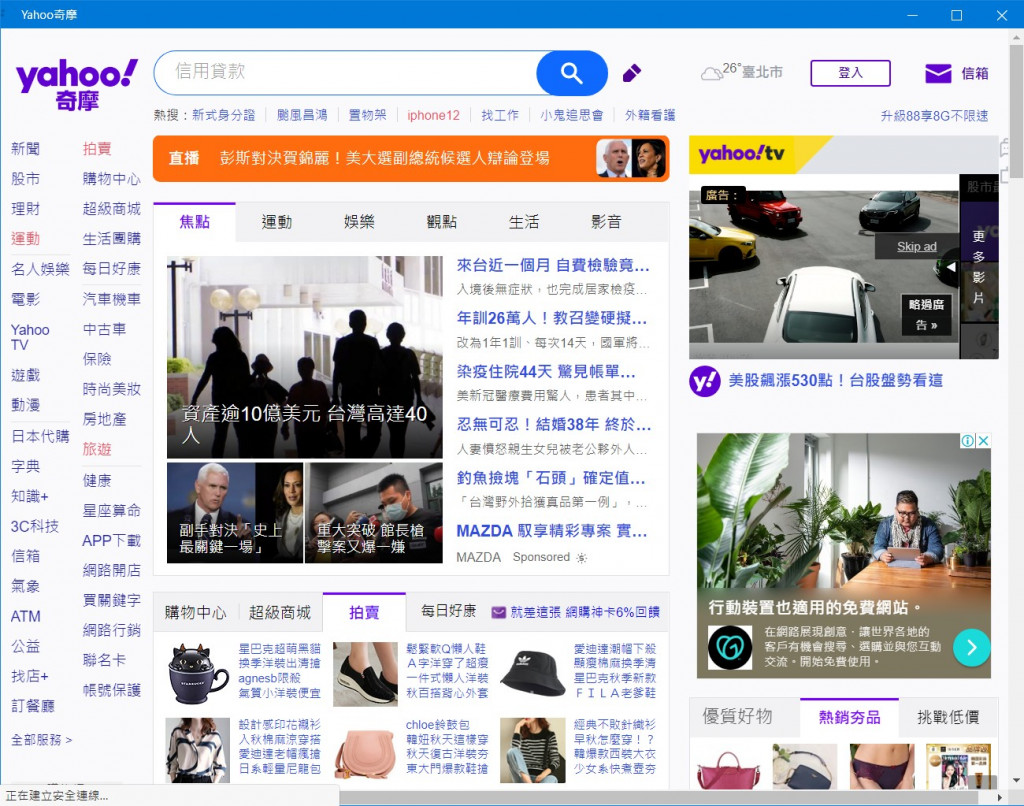Screen dimensions: 1024x806
Task: Open headline 來台近一個月 自費檢驗竟
Action: coord(553,266)
